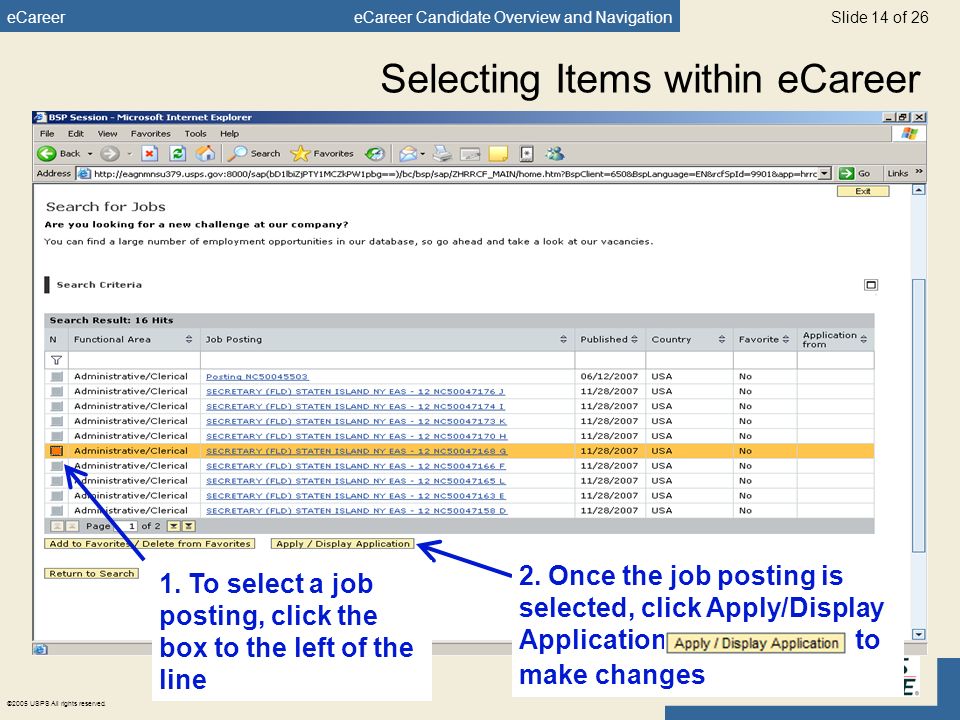This screenshot has height=720, width=960.
Task: Select row box for NC50047163 E
Action: point(57,496)
